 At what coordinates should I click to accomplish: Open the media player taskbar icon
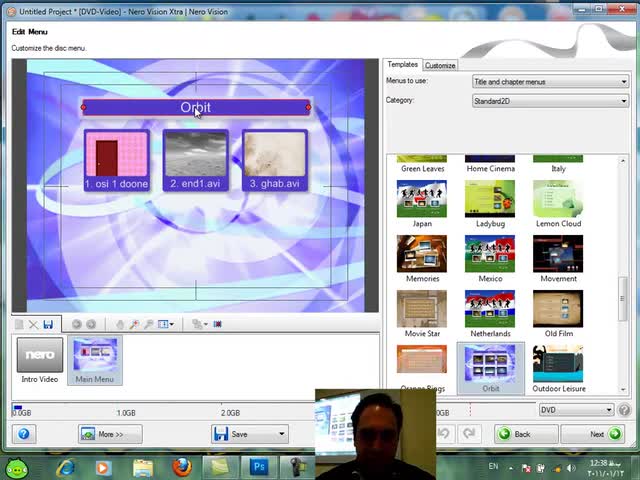click(103, 468)
